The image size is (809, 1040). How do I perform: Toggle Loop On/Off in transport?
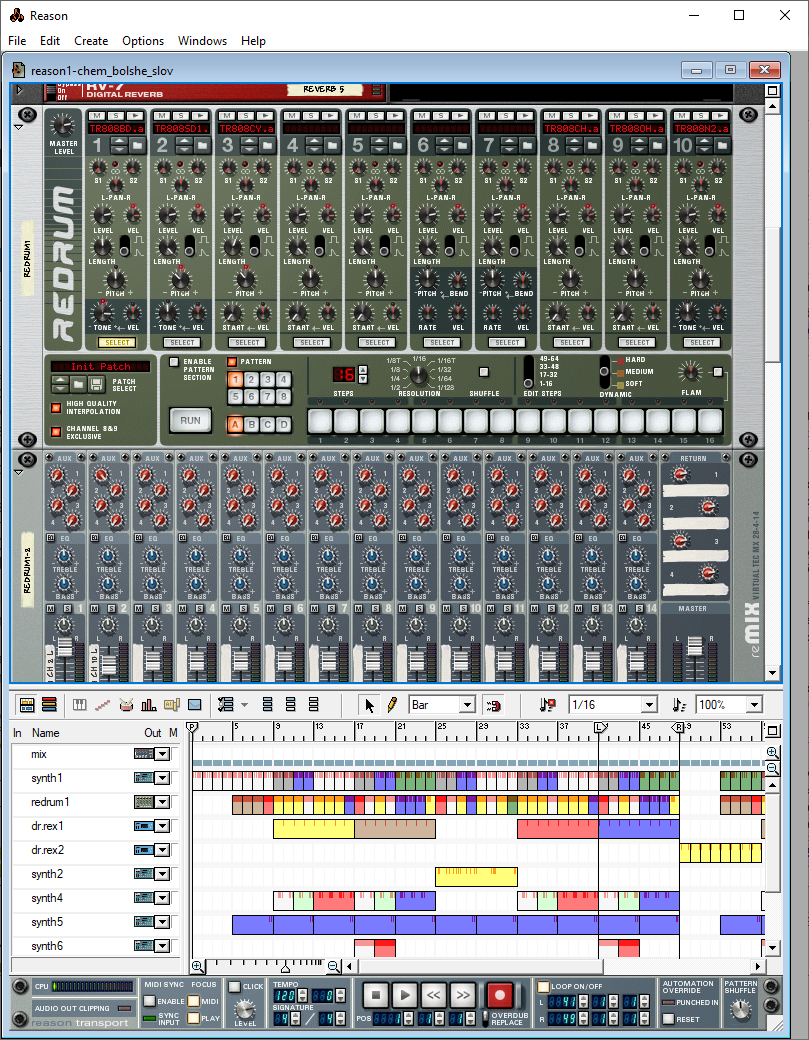click(544, 986)
